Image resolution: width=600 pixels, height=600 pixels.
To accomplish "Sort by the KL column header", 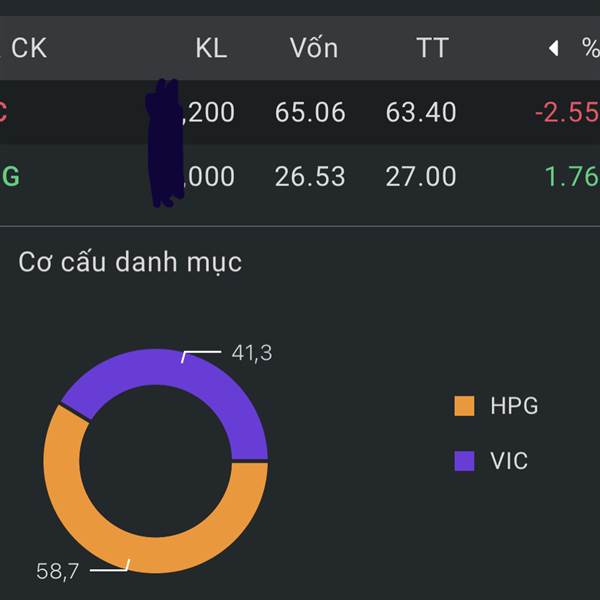I will pyautogui.click(x=211, y=48).
